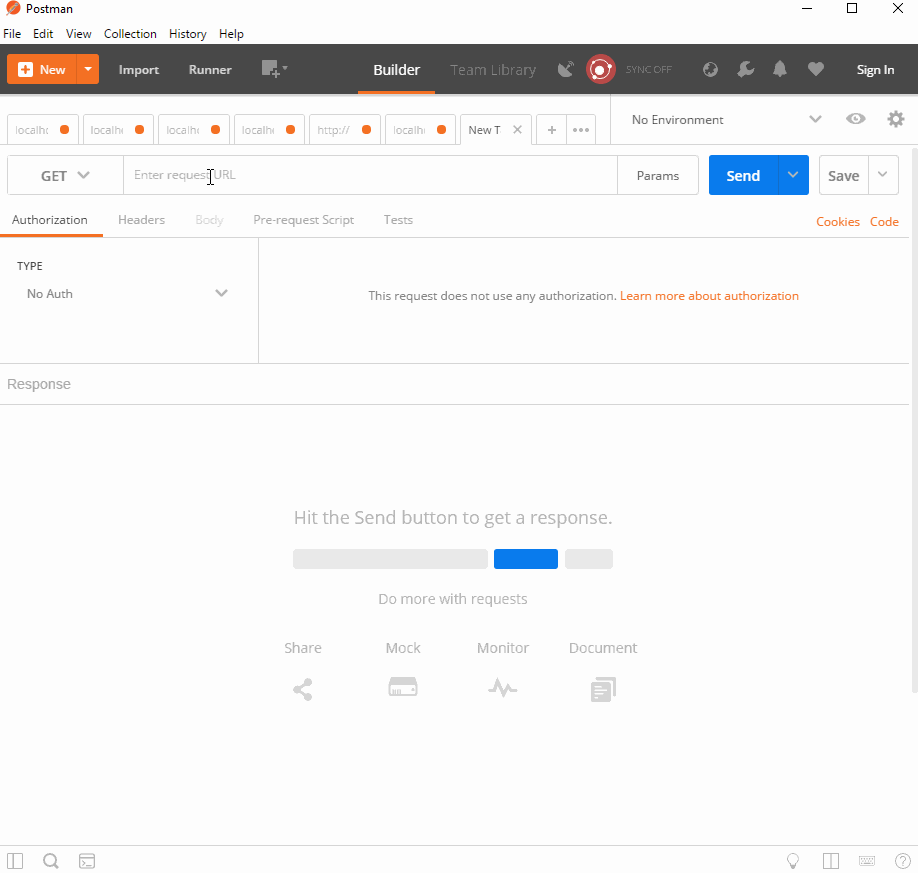
Task: Open the Collection menu
Action: pos(130,34)
